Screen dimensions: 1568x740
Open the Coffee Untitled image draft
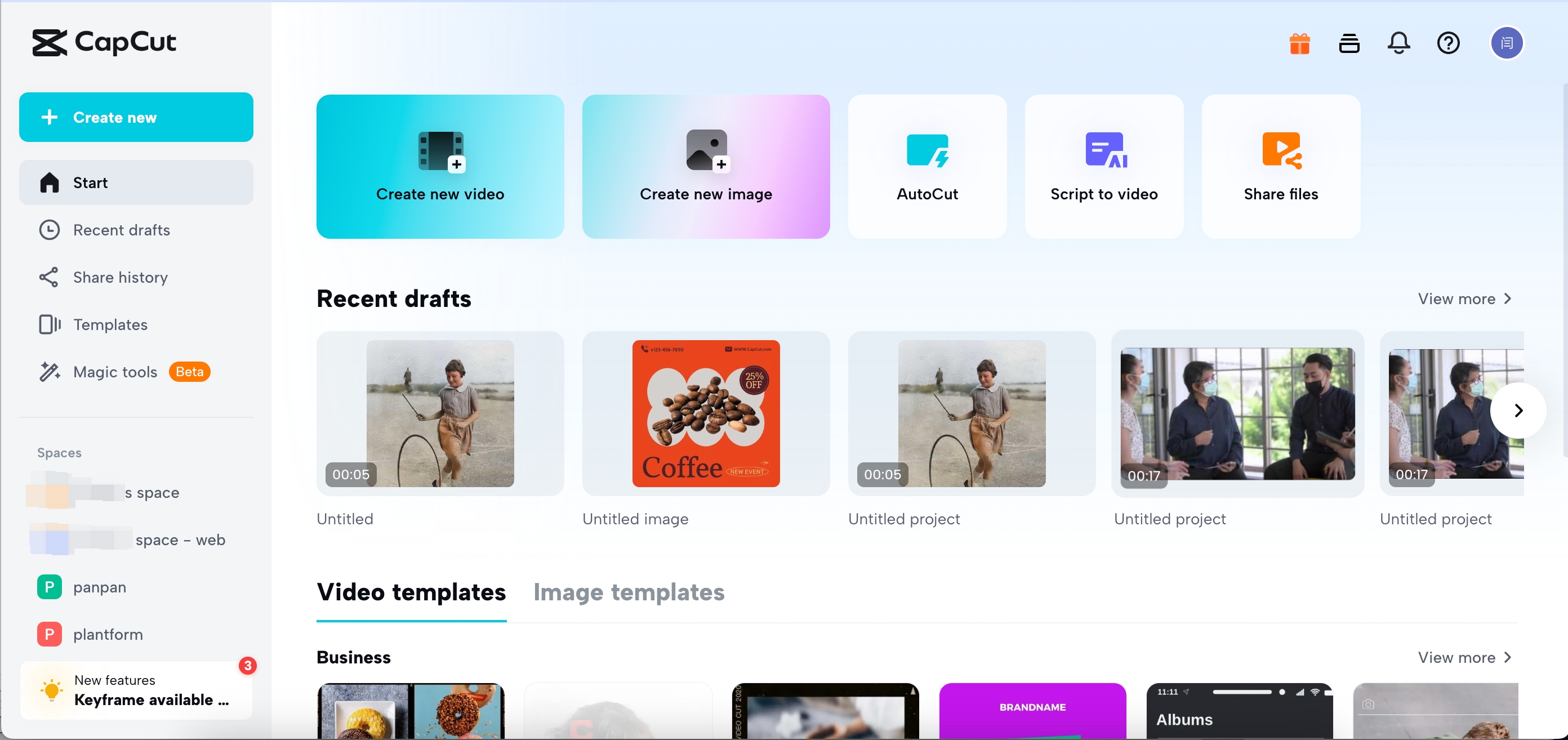coord(706,413)
